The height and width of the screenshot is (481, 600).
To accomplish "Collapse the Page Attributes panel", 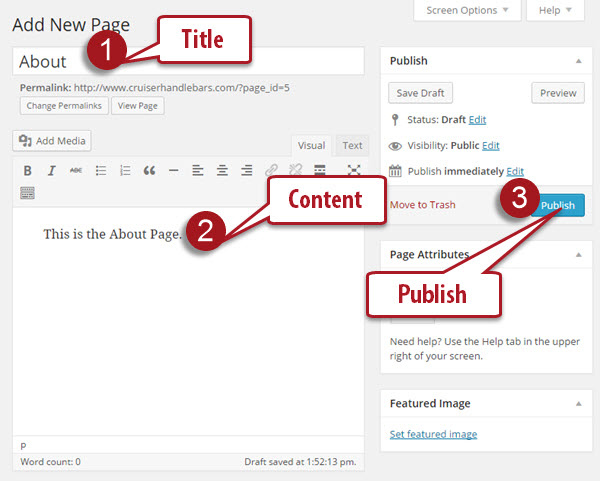I will coord(579,255).
